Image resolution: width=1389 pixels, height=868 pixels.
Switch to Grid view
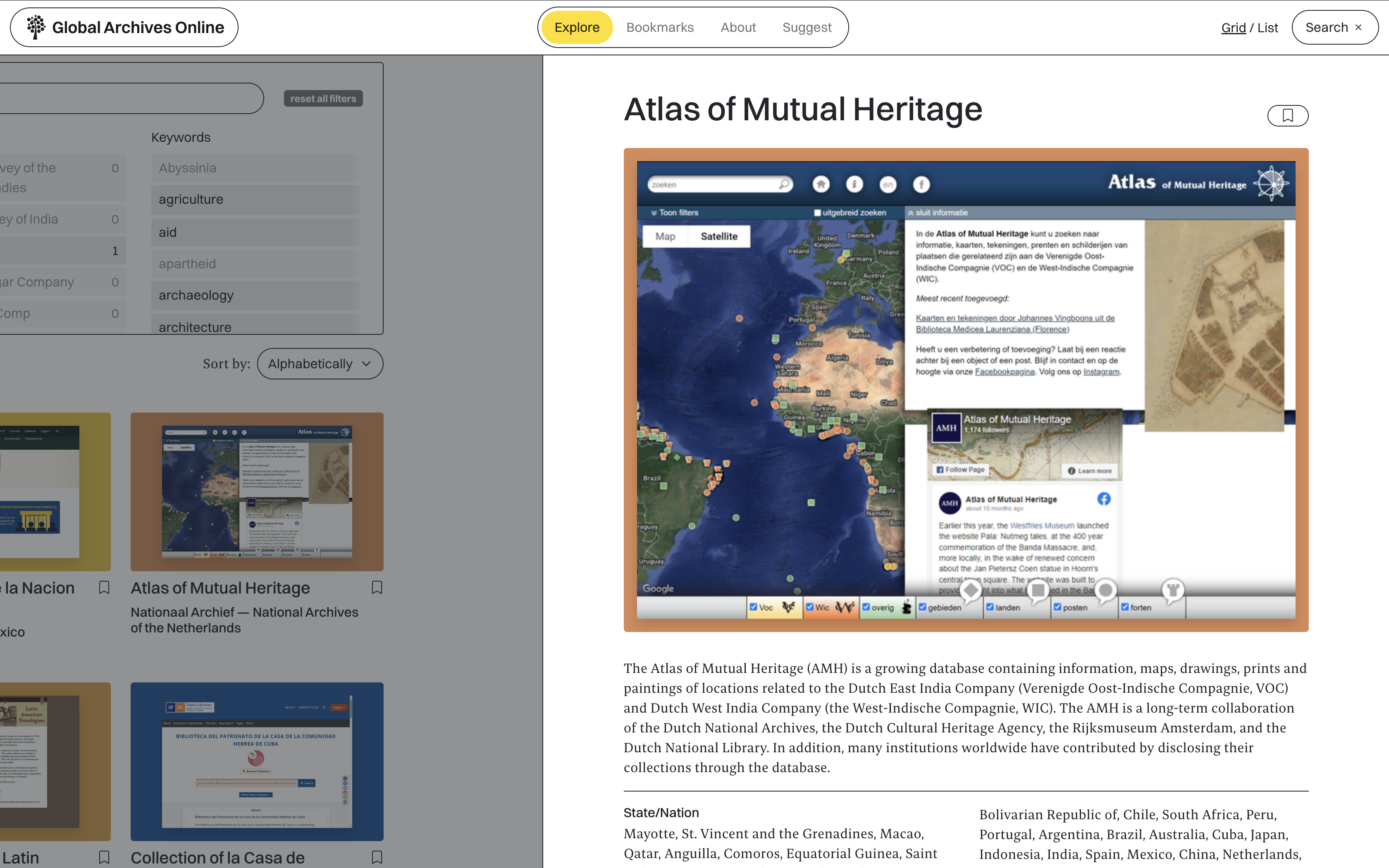[1234, 28]
